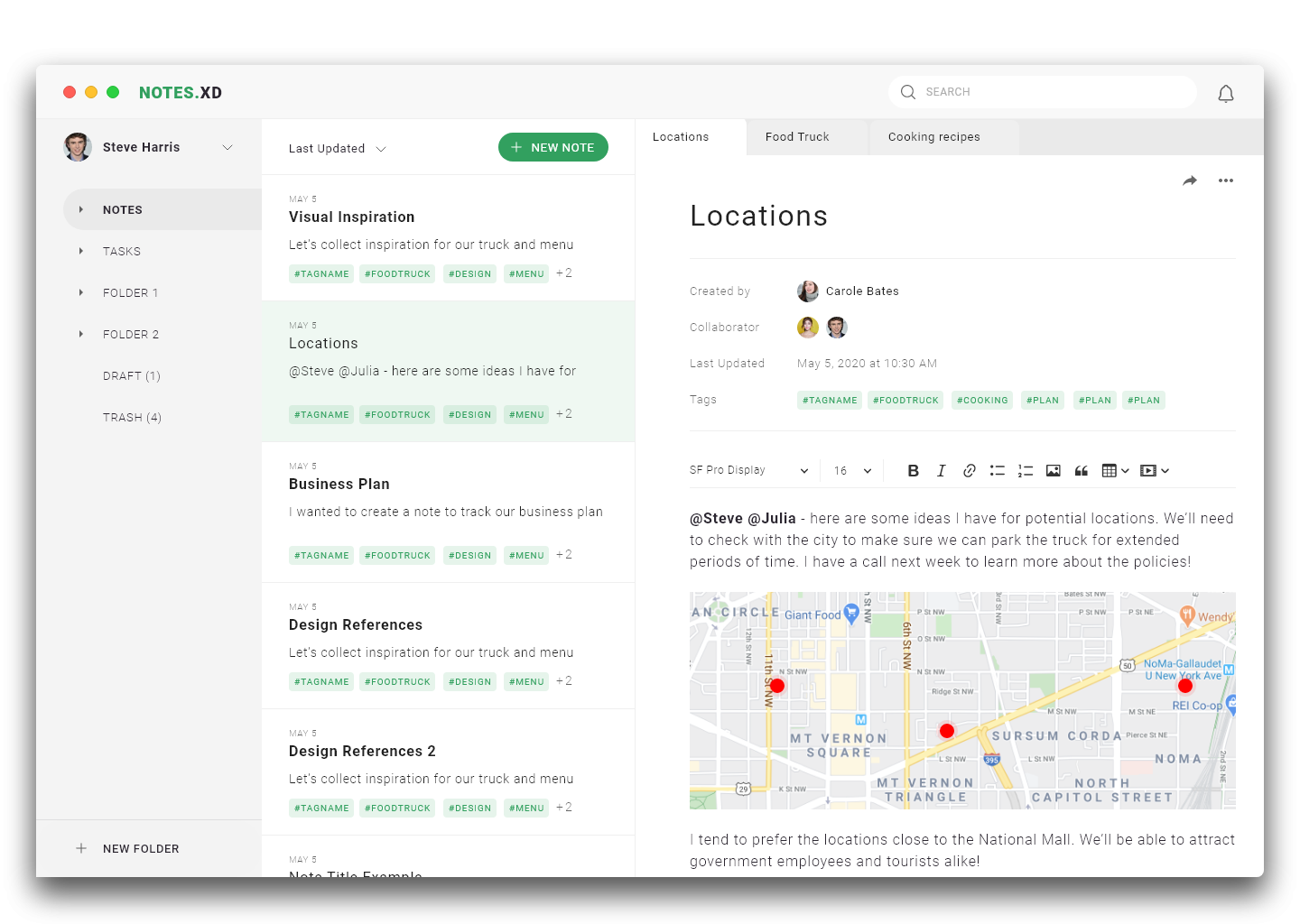Click #TAGNAME tag in note details
This screenshot has height=924, width=1300.
[x=830, y=400]
